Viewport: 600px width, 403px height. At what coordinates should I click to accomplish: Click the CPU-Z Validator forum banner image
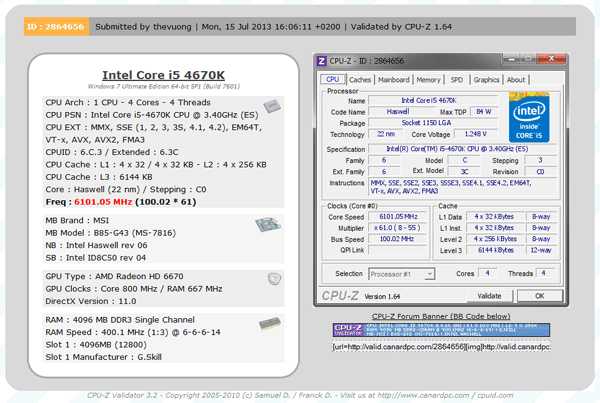441,330
